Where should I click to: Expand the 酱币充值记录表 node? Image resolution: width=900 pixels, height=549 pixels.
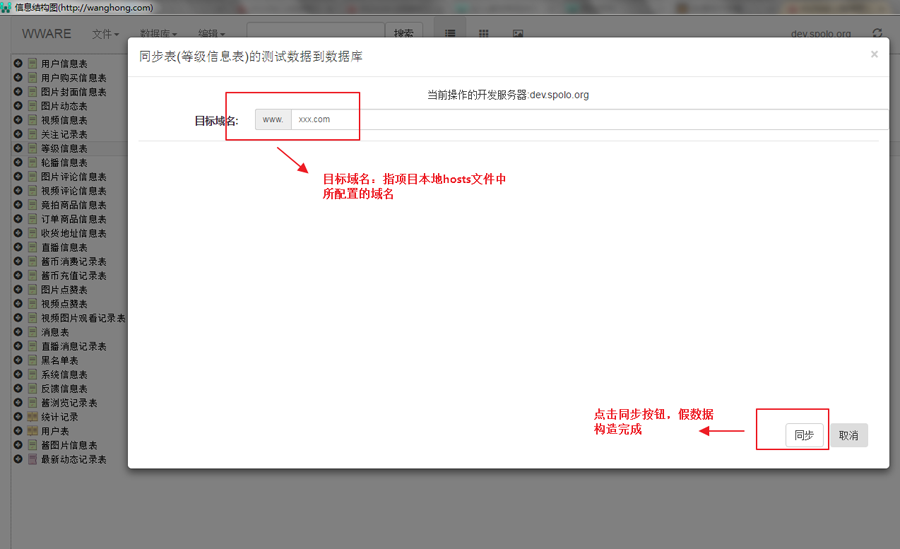[18, 275]
